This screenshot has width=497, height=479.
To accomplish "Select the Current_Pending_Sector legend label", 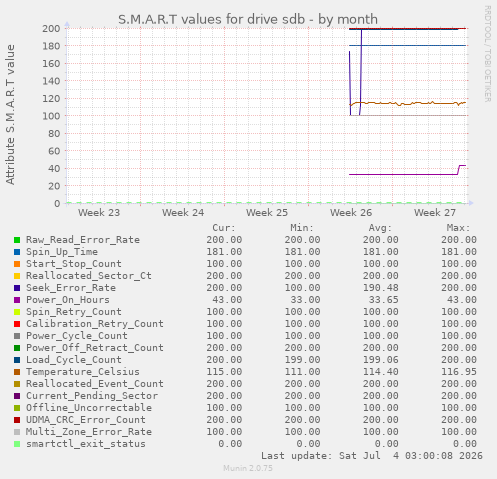I will [x=92, y=396].
